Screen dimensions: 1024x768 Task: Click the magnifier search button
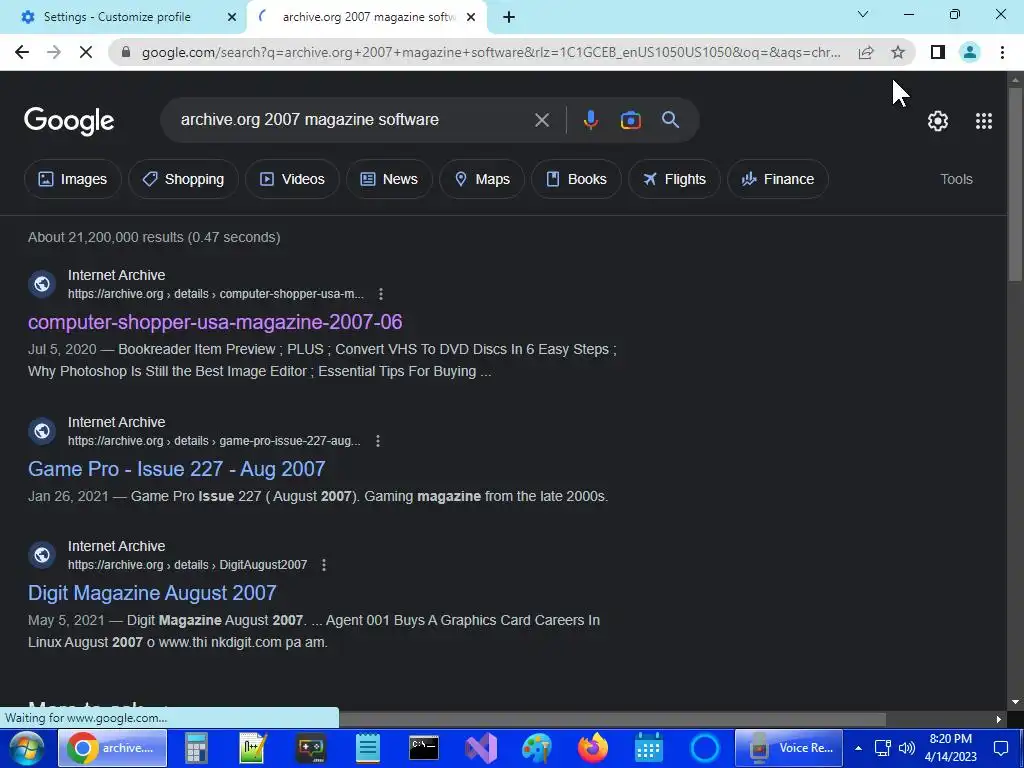(x=671, y=120)
